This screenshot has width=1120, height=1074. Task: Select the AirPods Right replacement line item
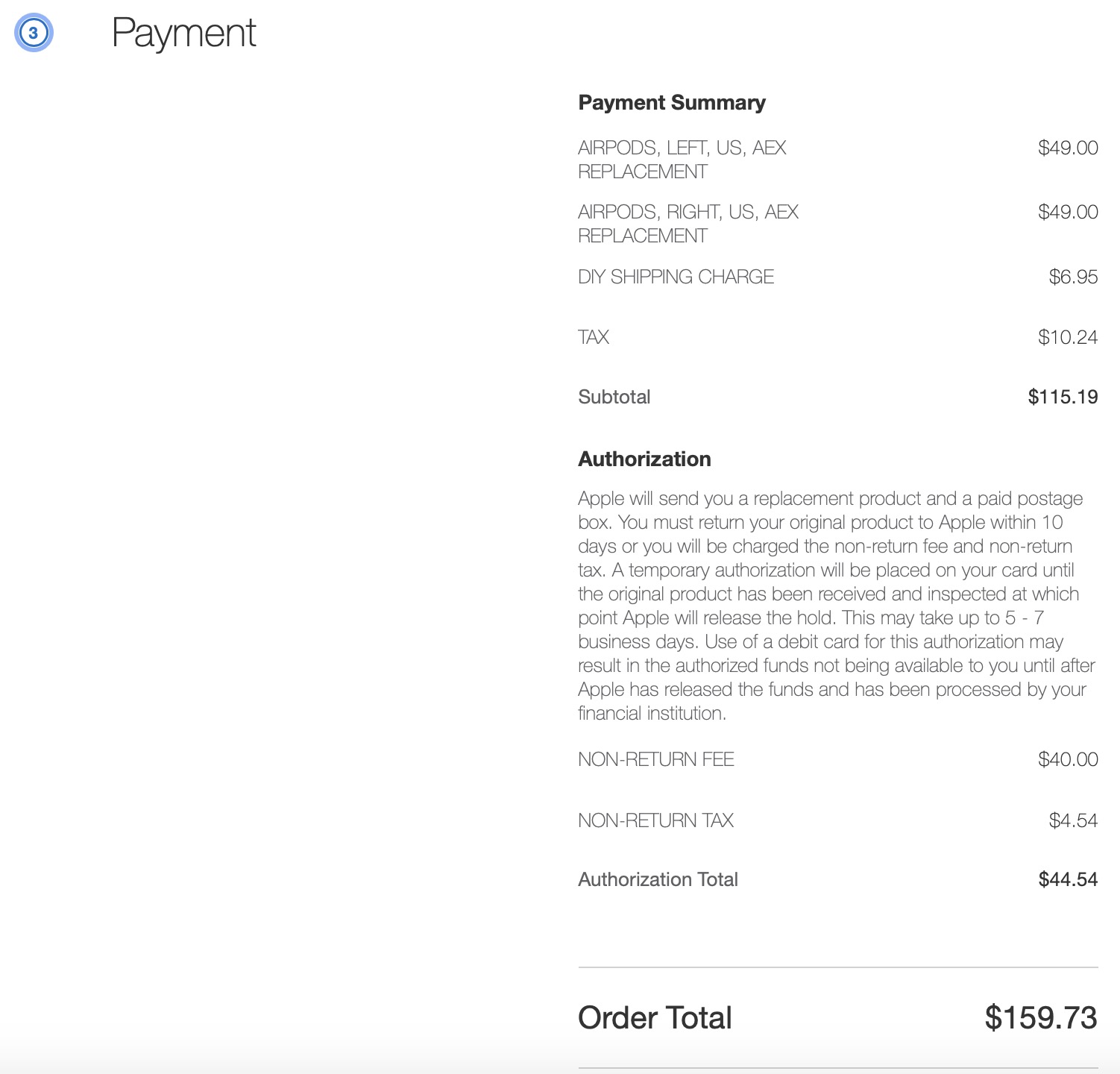688,224
